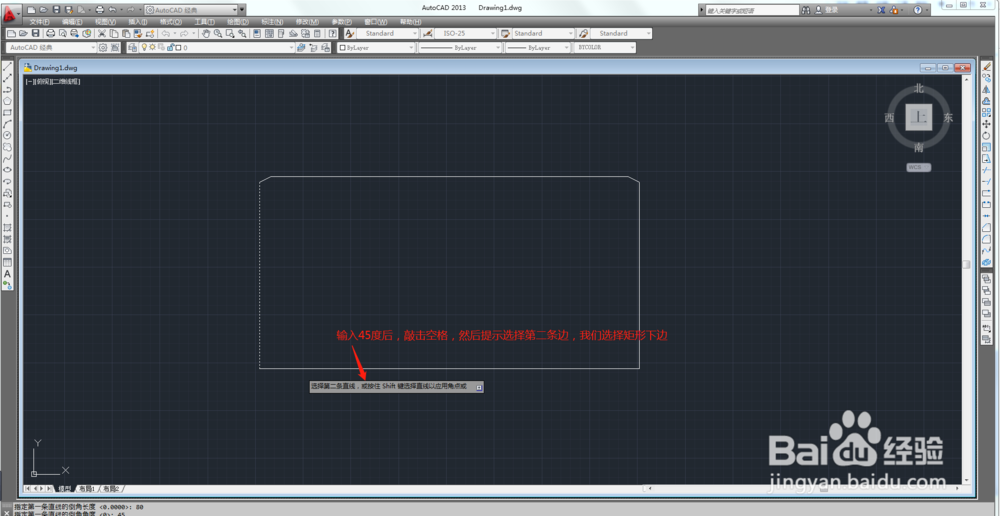Screen dimensions: 1000x516
Task: Click the Move tool in modify toolbar
Action: 987,124
